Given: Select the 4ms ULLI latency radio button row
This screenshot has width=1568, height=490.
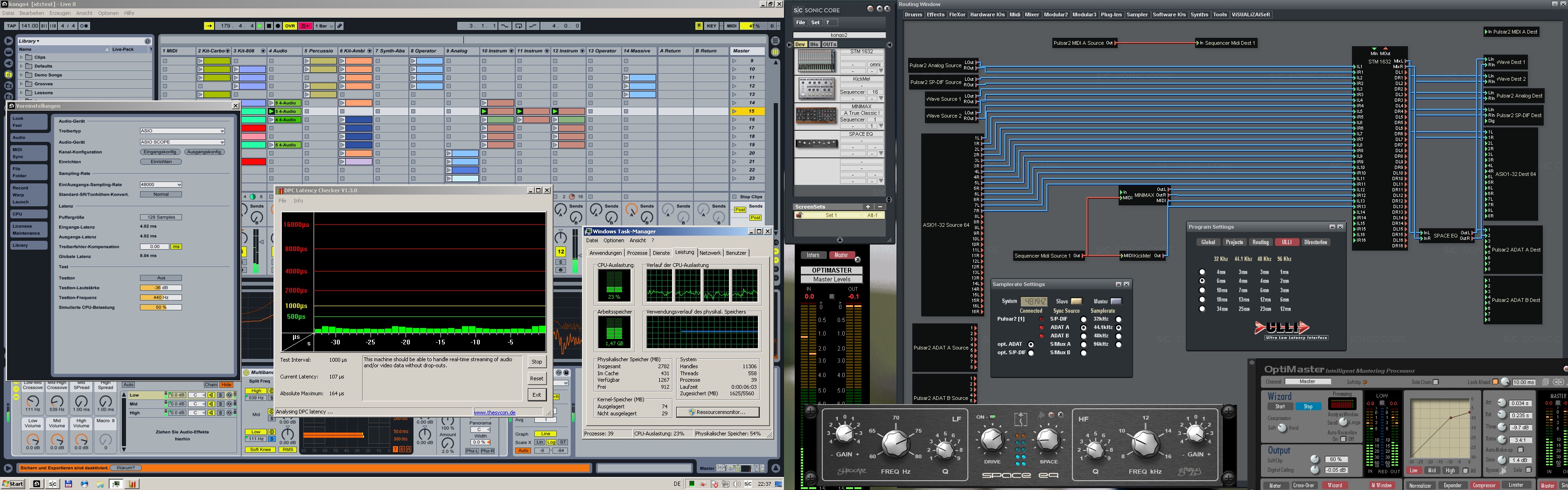Looking at the screenshot, I should (x=1202, y=272).
